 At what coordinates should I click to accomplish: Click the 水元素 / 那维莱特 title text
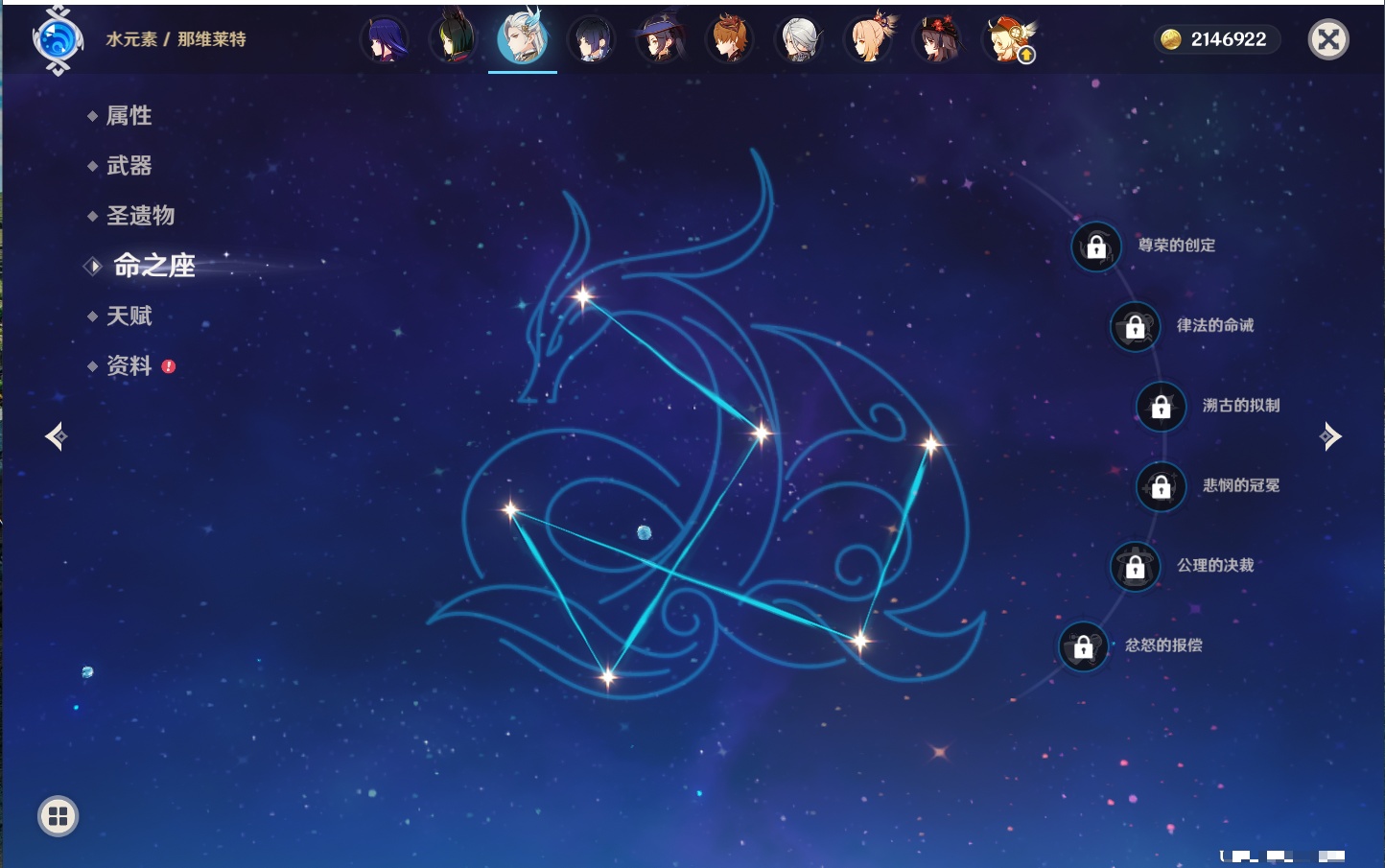click(176, 39)
